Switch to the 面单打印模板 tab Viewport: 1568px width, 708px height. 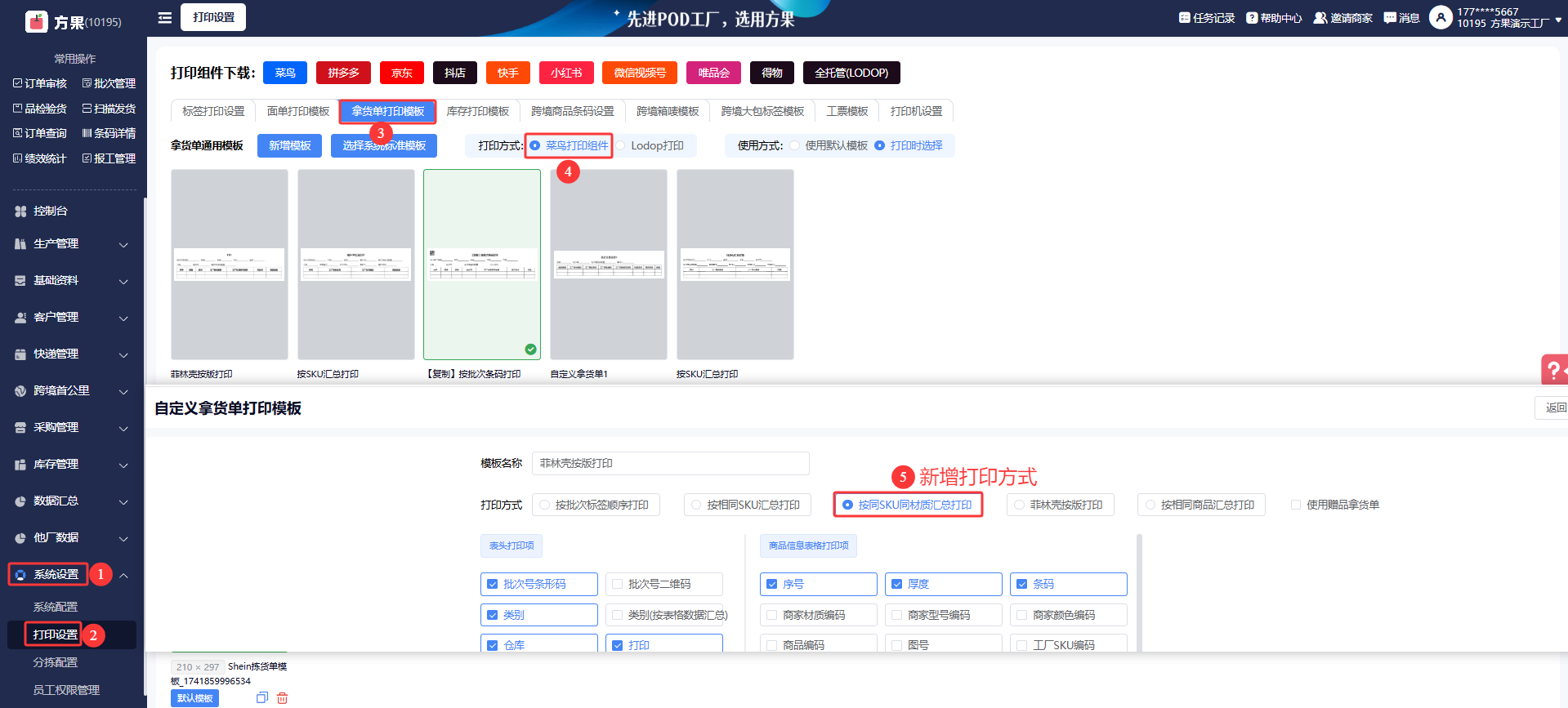pyautogui.click(x=297, y=111)
